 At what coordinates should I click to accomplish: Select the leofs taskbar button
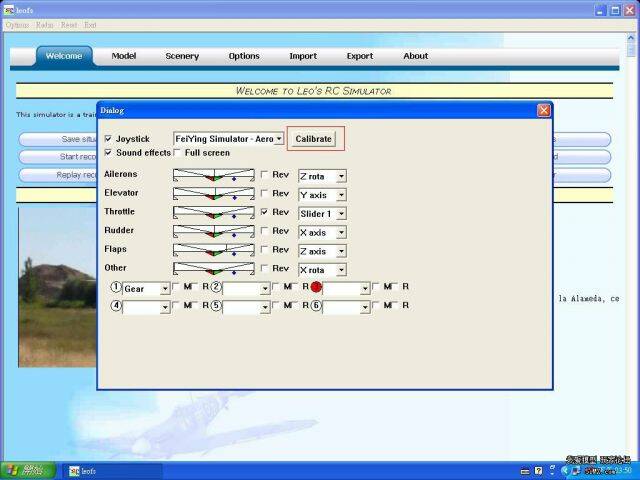pyautogui.click(x=113, y=471)
